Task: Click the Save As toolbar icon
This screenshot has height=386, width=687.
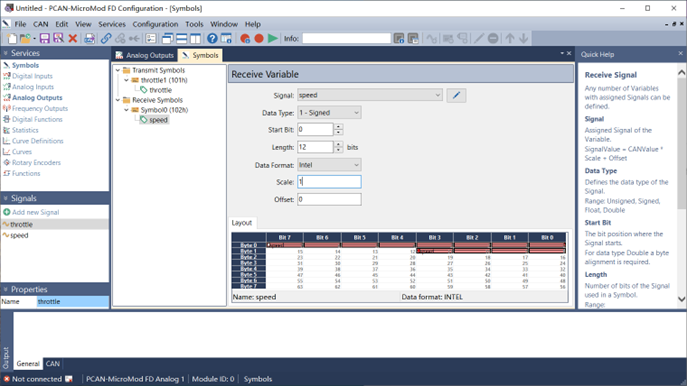Action: [x=58, y=39]
